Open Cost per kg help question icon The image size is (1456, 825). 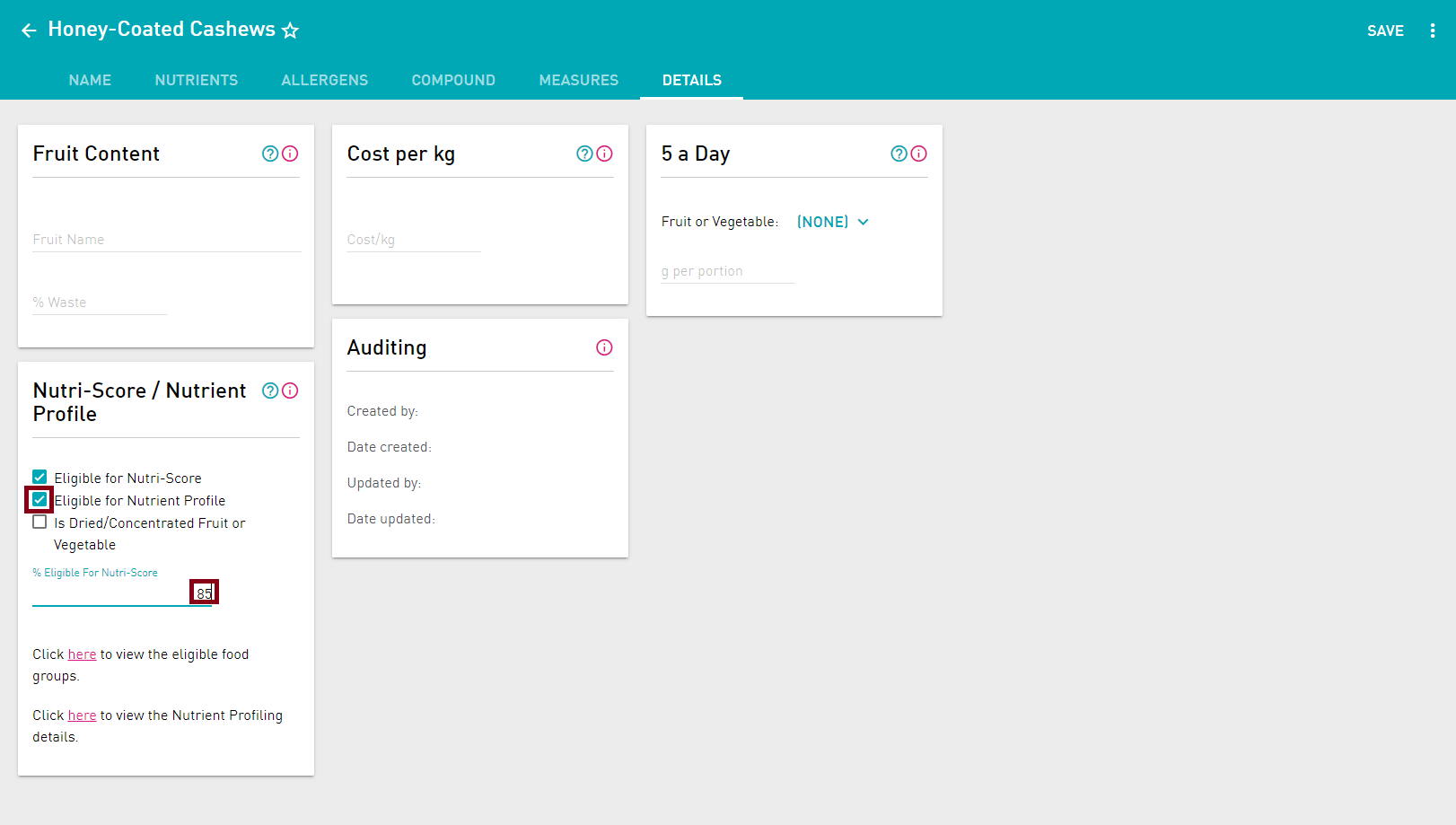coord(584,154)
